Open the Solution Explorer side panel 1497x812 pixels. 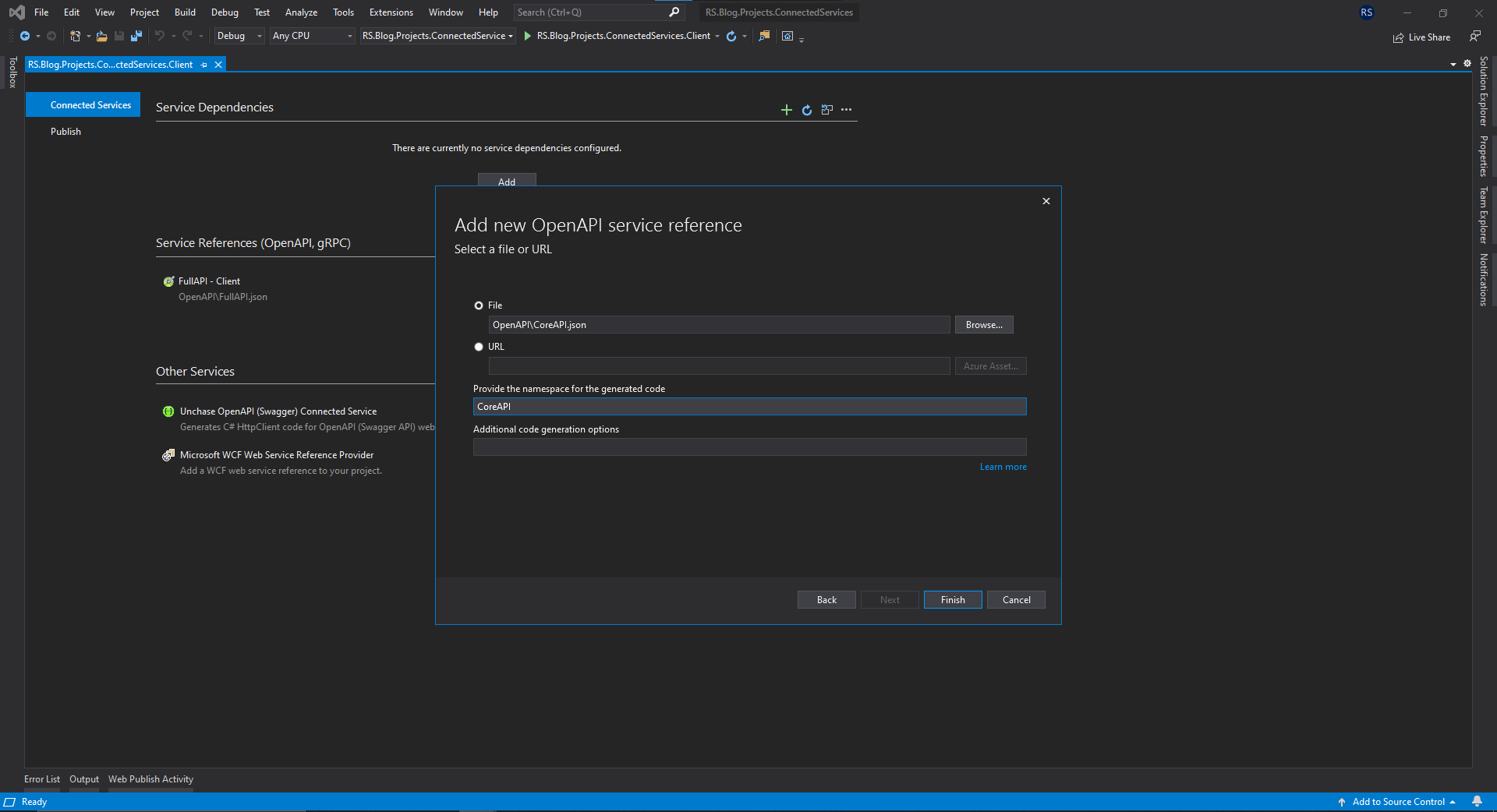coord(1484,90)
